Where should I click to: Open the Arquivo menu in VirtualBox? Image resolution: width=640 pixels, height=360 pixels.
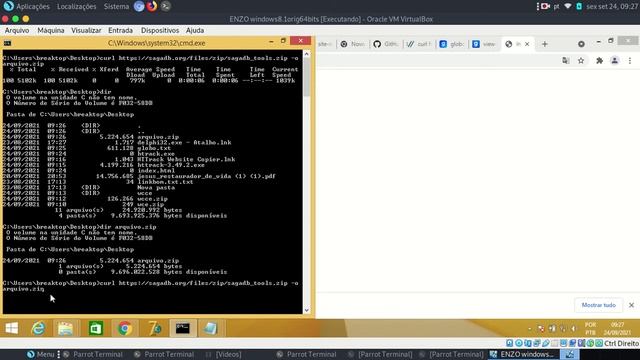coord(17,30)
